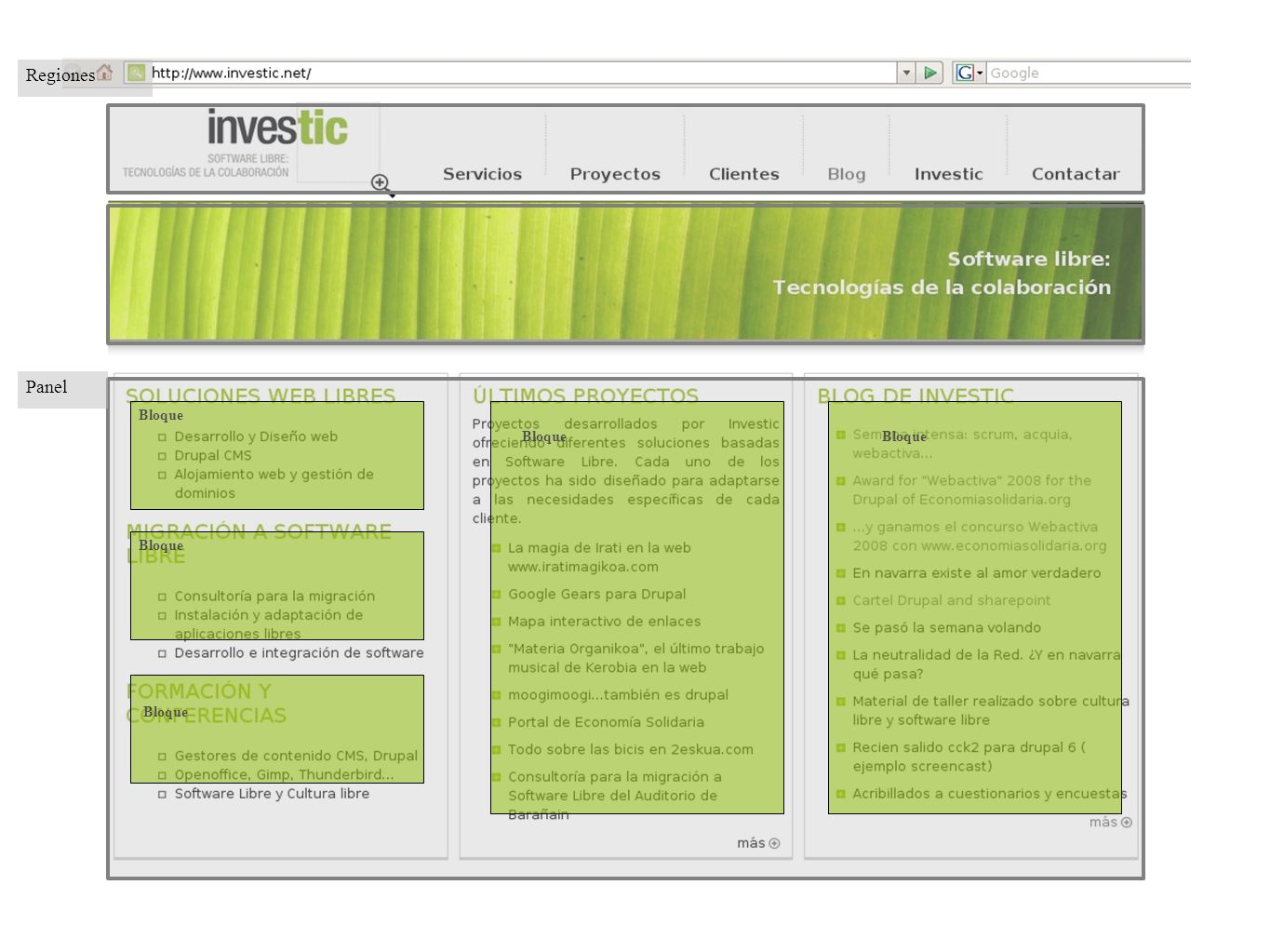The height and width of the screenshot is (952, 1270).
Task: Open Consultoría para la migración link
Action: point(274,596)
